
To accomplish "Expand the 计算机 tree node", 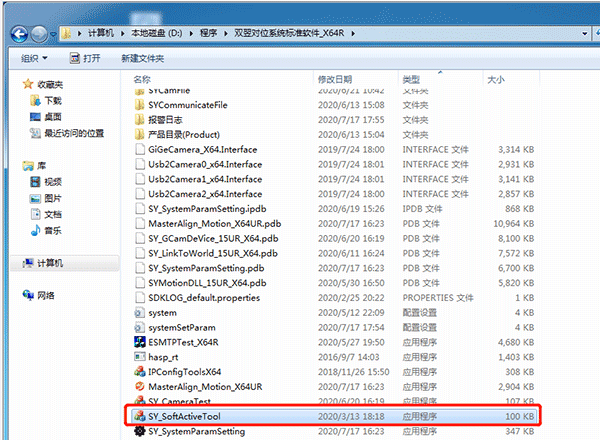I will 12,263.
